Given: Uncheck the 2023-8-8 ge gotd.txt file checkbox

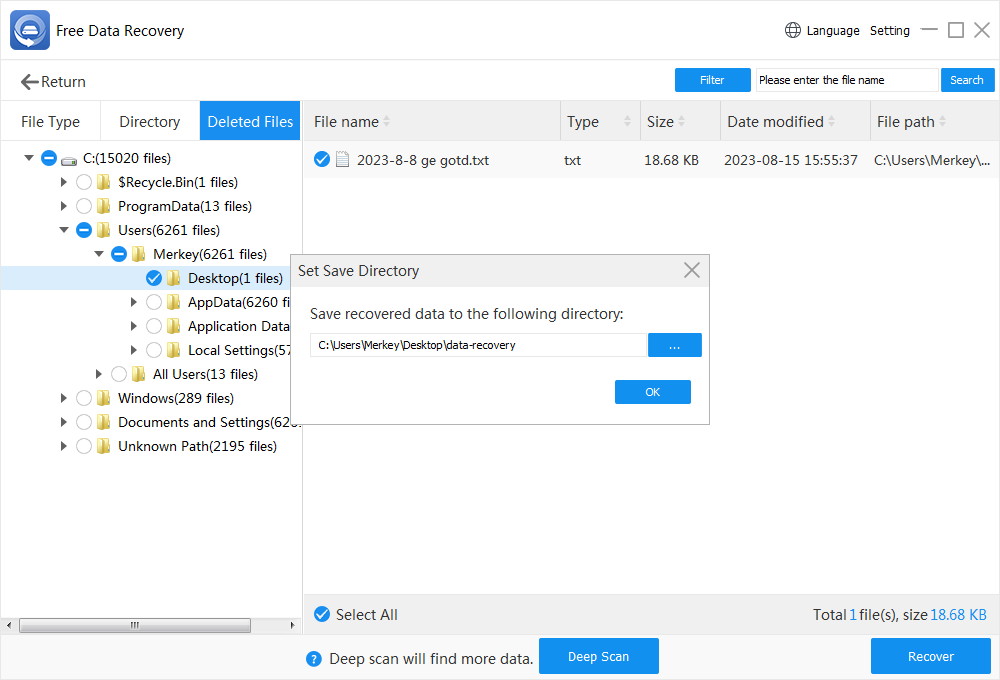Looking at the screenshot, I should click(321, 160).
